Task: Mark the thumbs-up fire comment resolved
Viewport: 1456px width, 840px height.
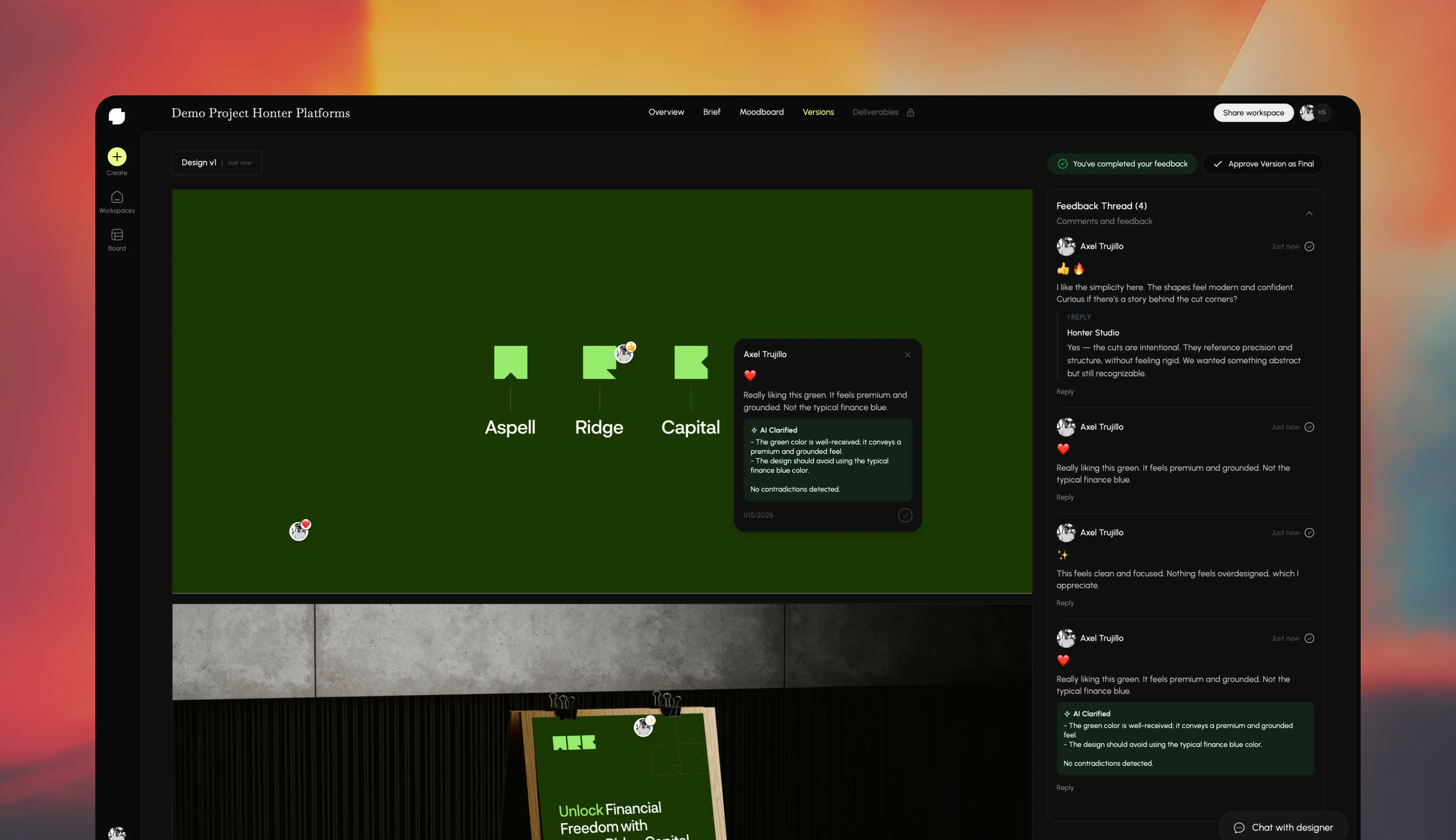Action: point(1309,246)
